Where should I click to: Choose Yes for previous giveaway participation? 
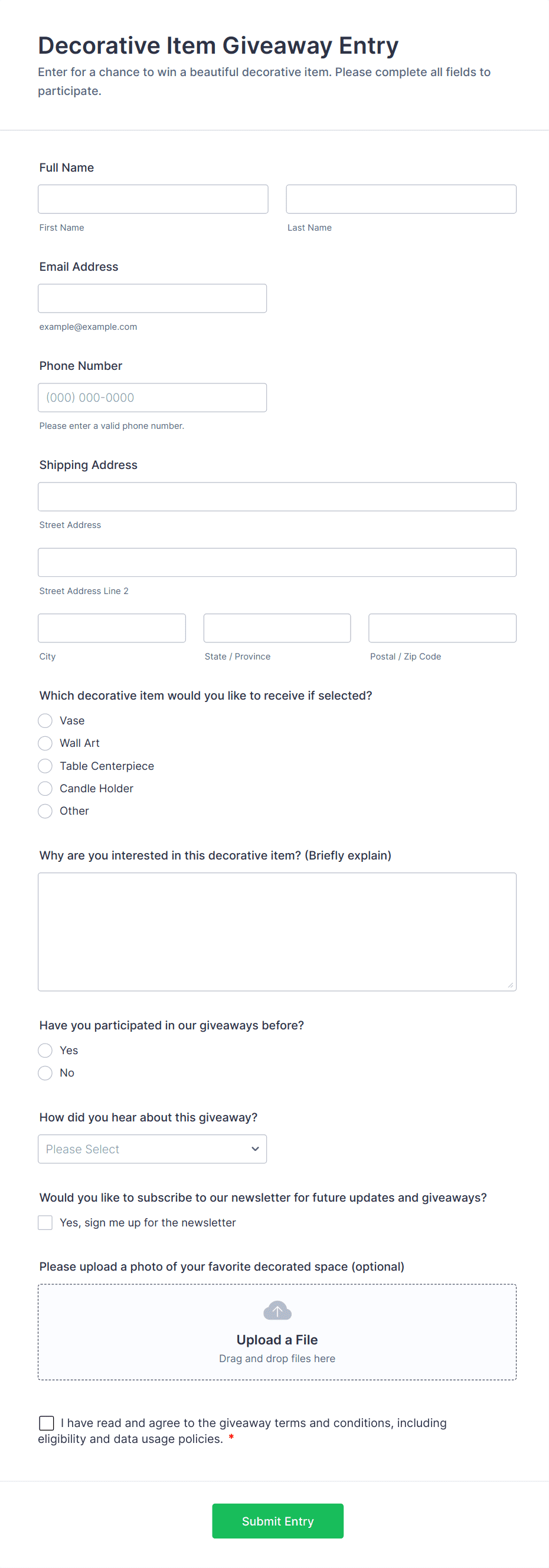45,1050
